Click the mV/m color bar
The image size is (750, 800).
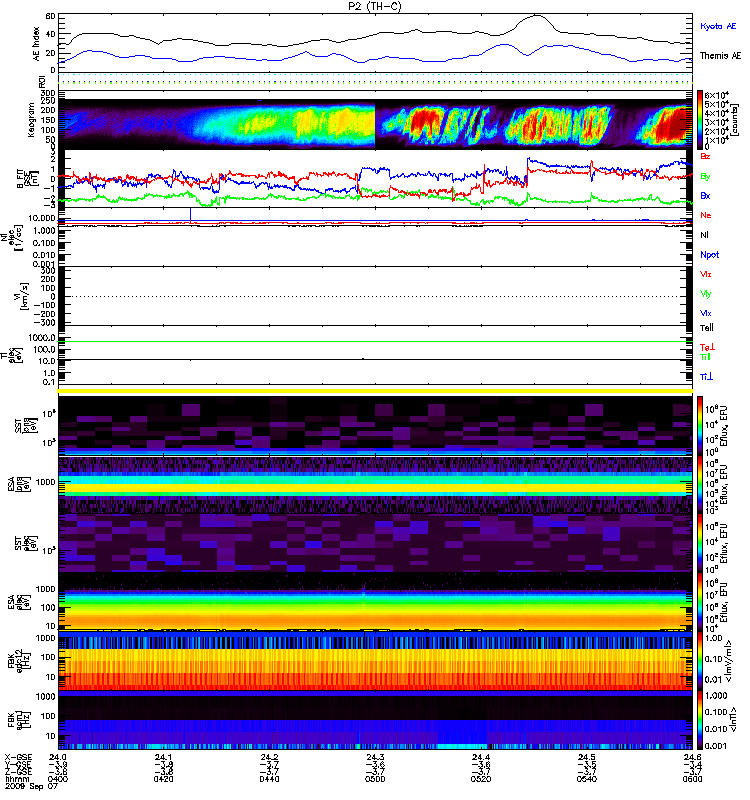(x=700, y=661)
